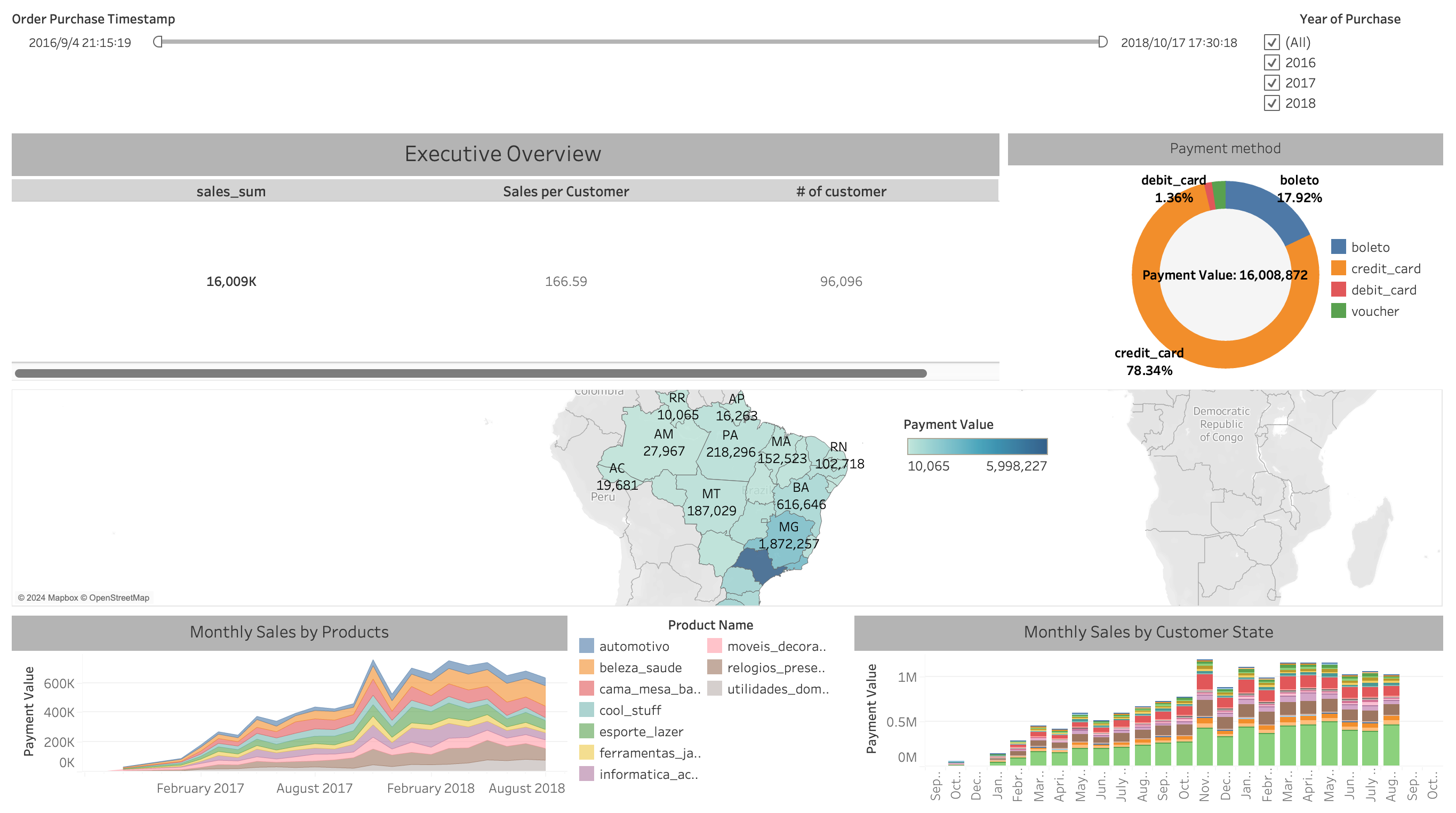The width and height of the screenshot is (1456, 813).
Task: Select the credit_card legend swatch
Action: click(x=1338, y=268)
